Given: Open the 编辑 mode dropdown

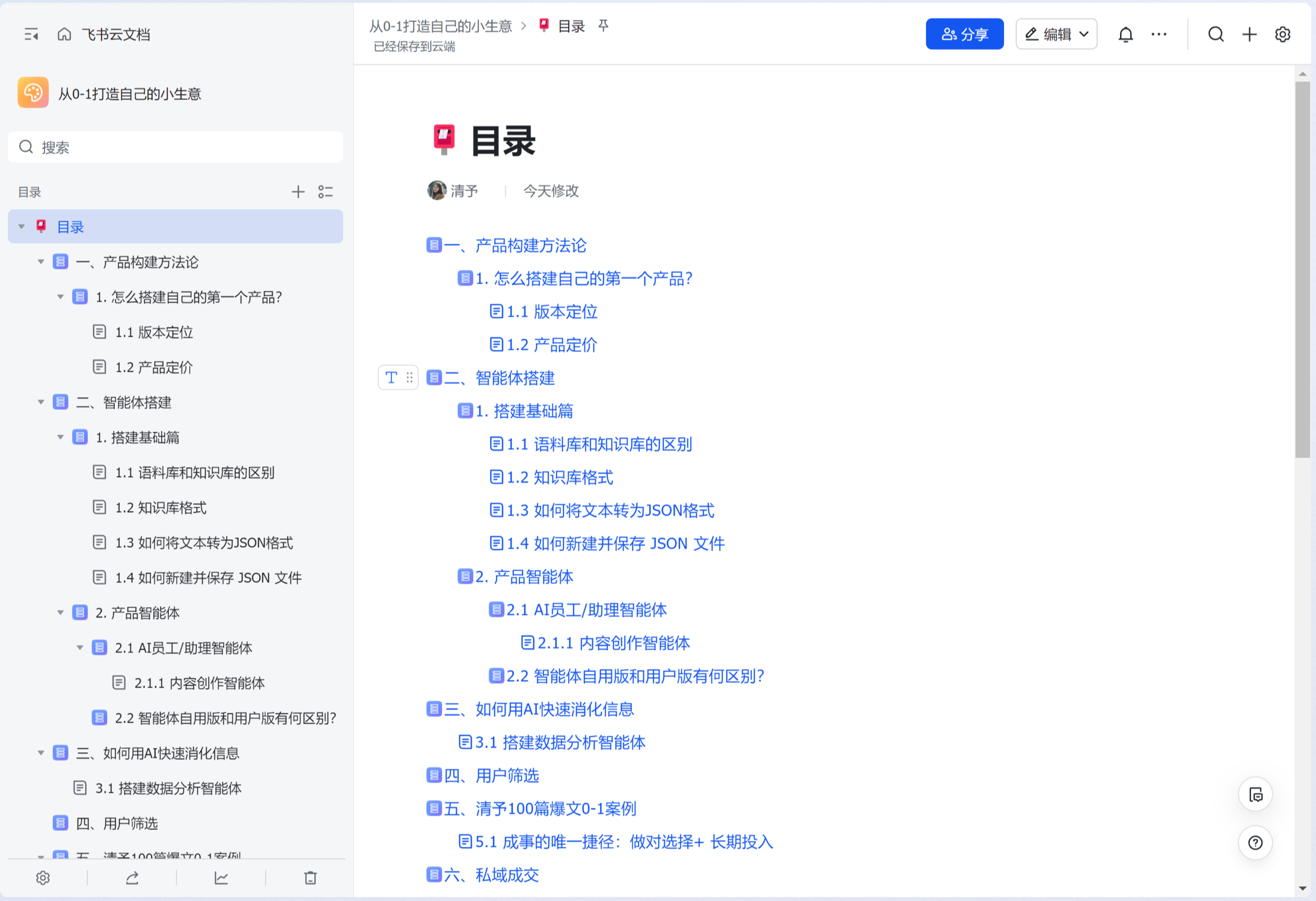Looking at the screenshot, I should [x=1056, y=34].
